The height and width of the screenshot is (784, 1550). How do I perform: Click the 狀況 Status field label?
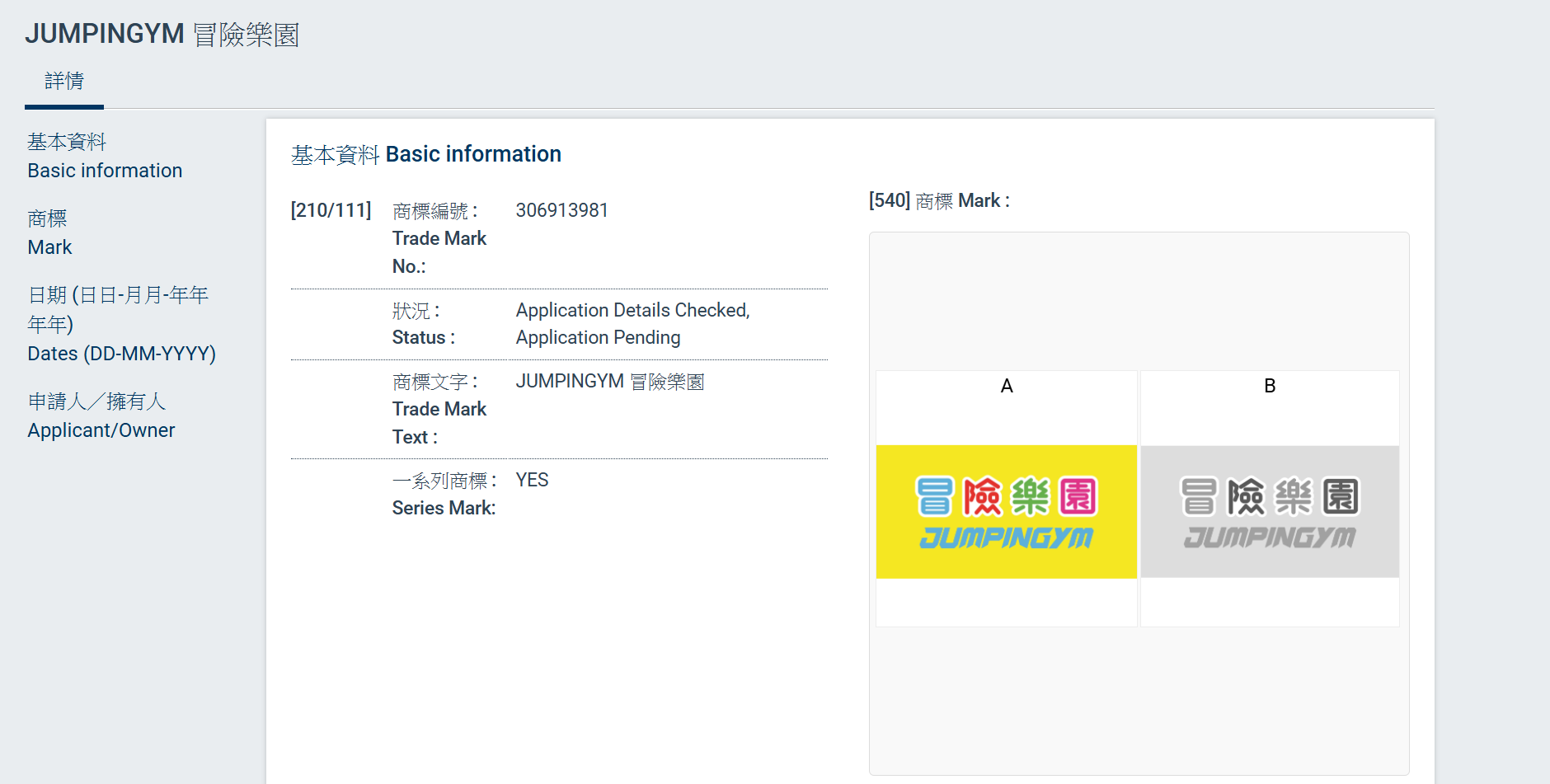(x=421, y=323)
